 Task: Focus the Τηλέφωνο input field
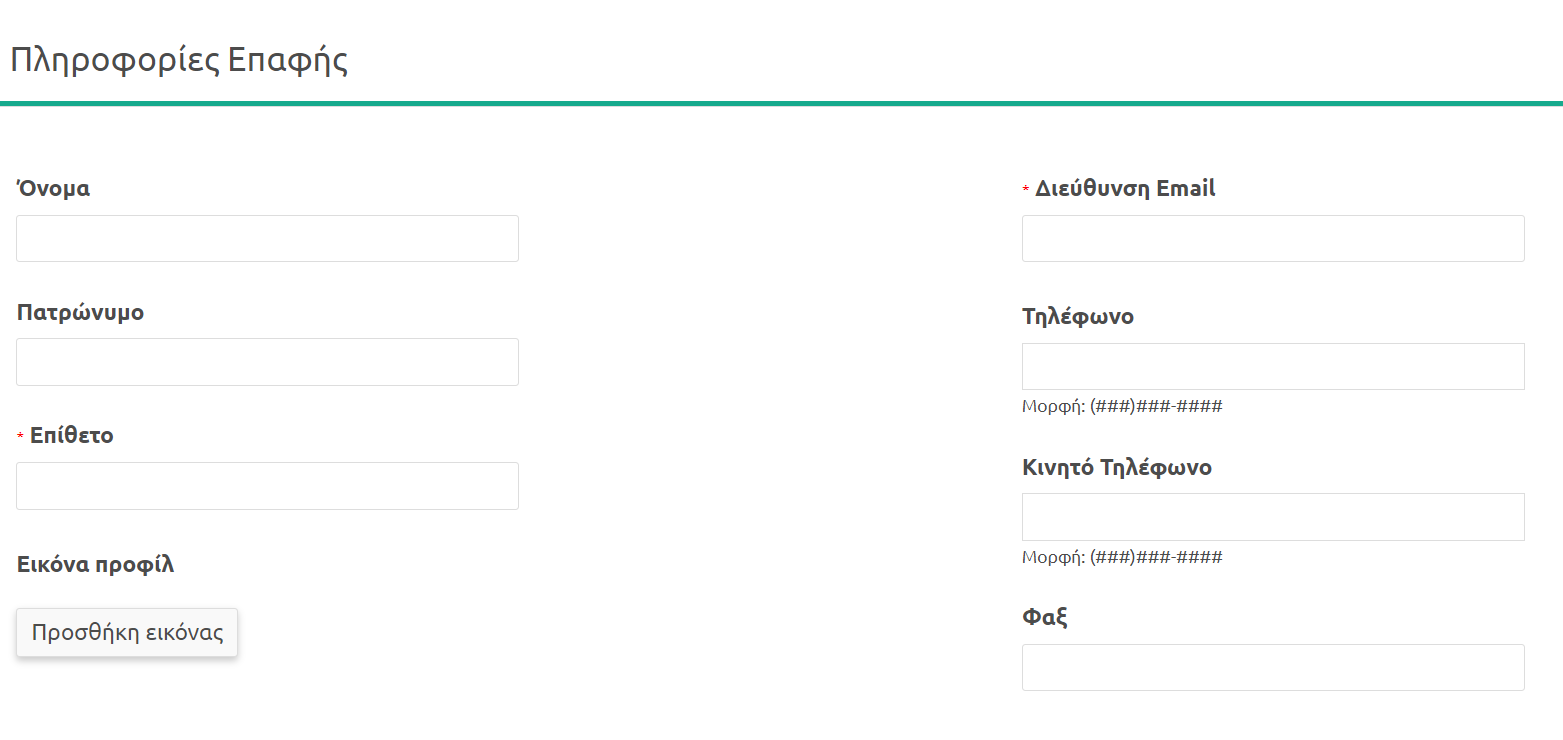1272,367
